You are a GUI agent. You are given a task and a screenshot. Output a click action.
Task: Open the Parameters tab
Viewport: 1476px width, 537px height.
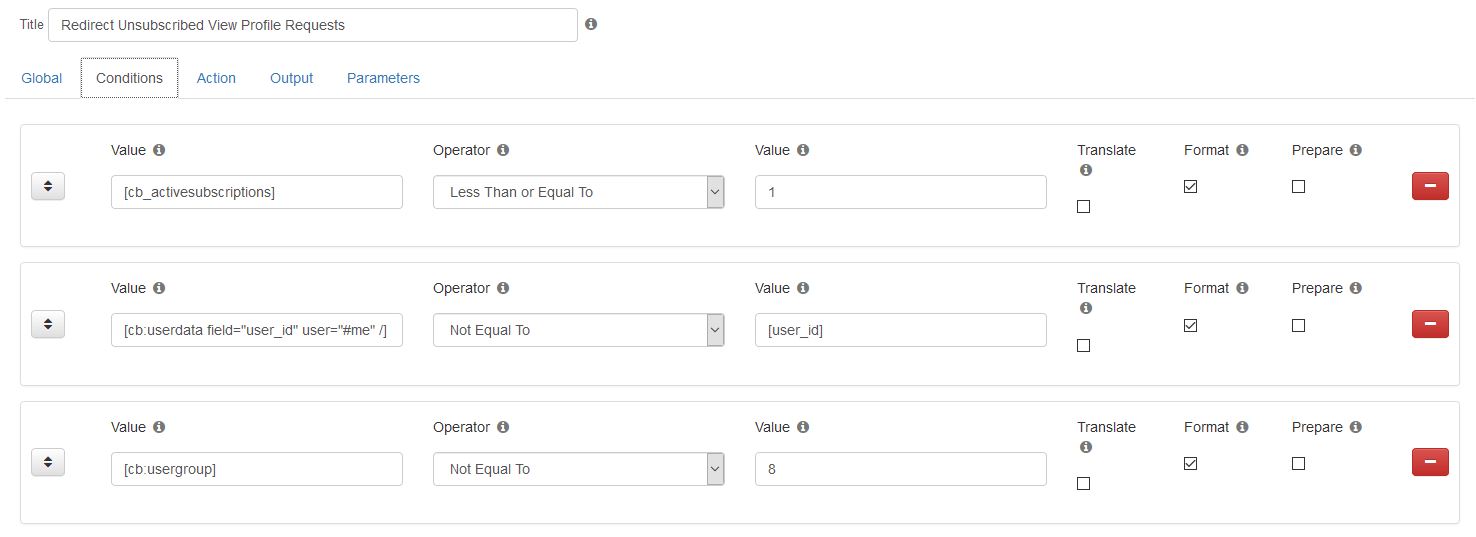(x=383, y=78)
